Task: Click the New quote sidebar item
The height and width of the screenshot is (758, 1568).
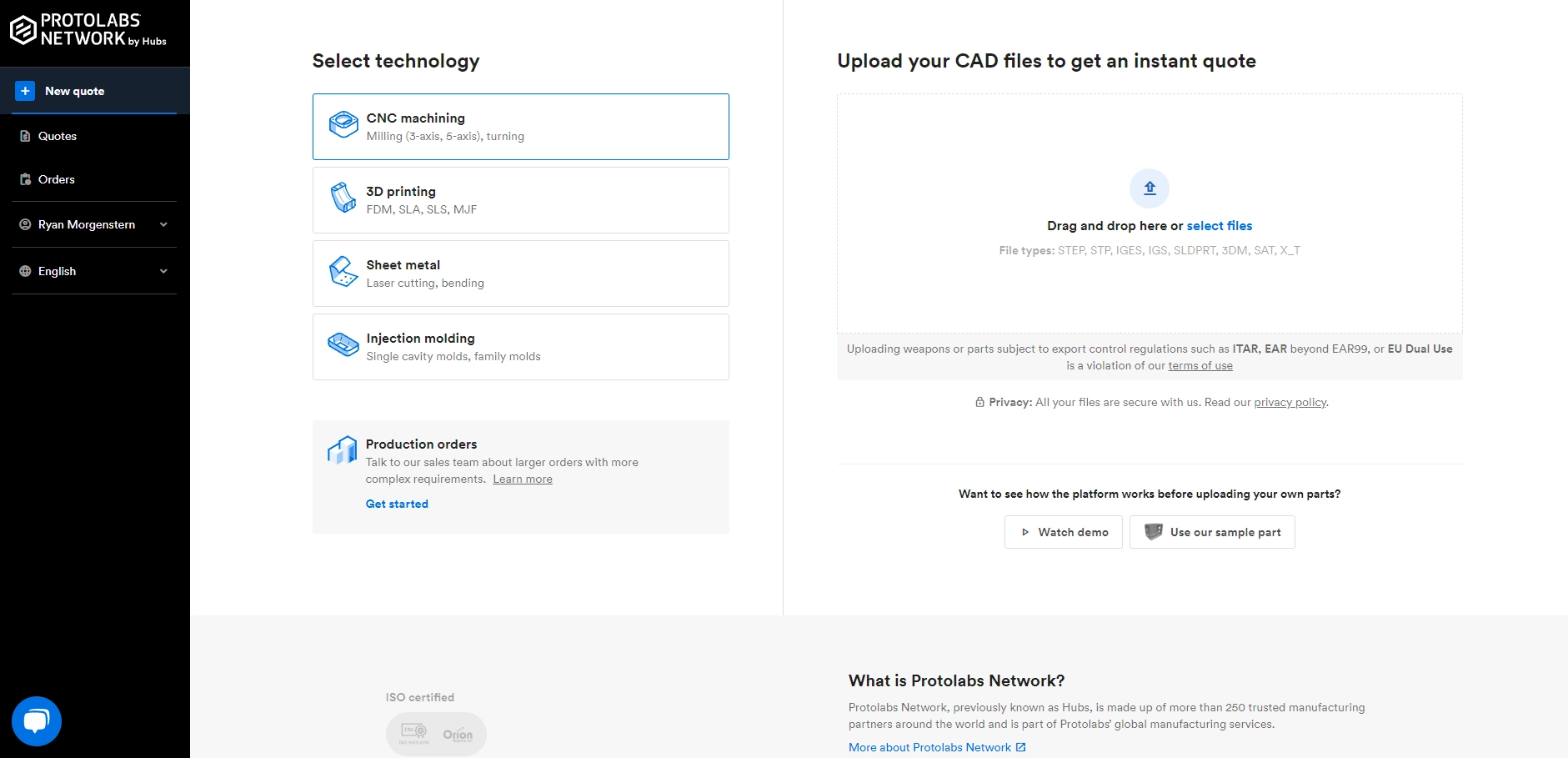Action: pos(94,91)
